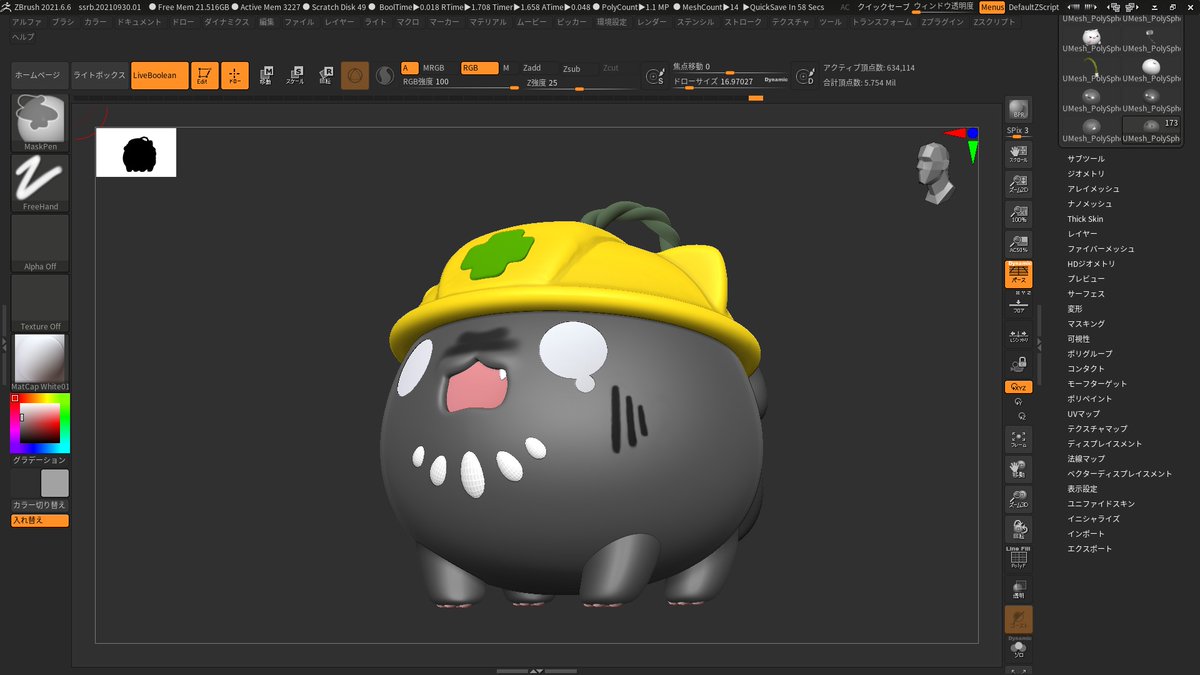
Task: Open the Render (レンダー) menu
Action: [651, 21]
